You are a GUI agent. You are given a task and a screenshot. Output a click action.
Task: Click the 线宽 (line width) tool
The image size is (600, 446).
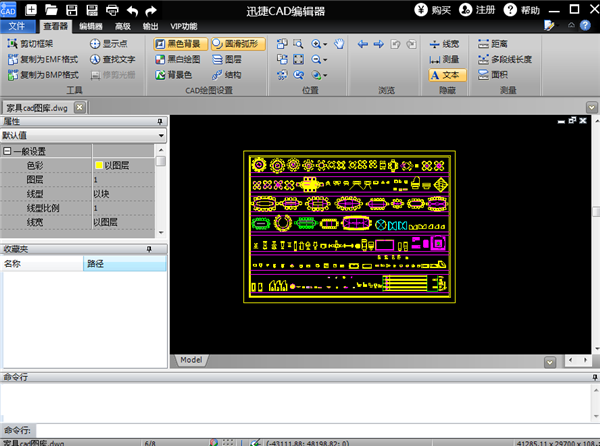point(443,45)
